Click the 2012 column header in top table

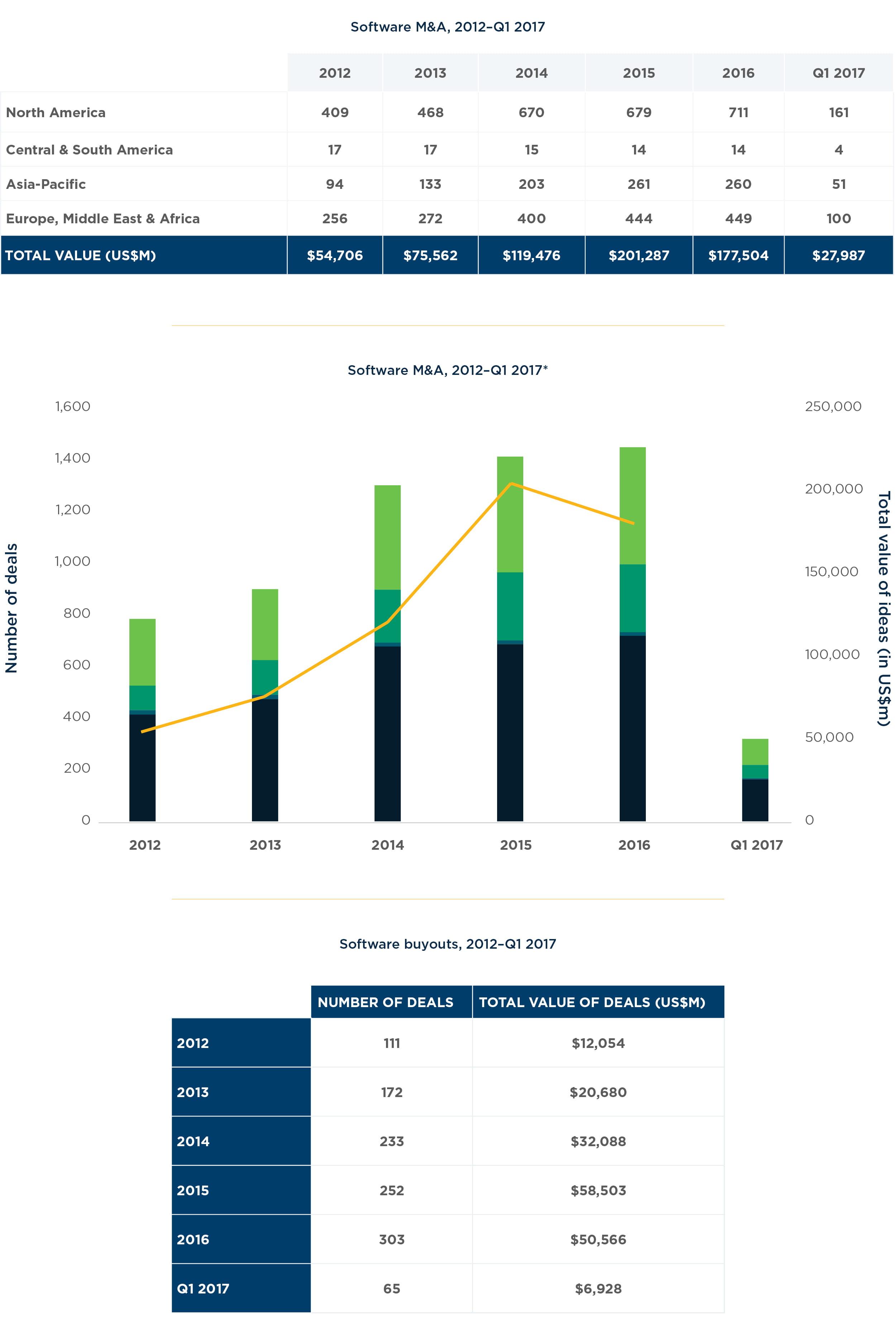click(x=335, y=72)
